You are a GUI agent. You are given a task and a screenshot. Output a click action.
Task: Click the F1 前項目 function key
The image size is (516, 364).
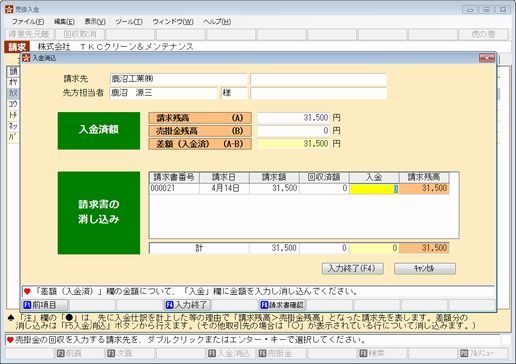(x=45, y=305)
